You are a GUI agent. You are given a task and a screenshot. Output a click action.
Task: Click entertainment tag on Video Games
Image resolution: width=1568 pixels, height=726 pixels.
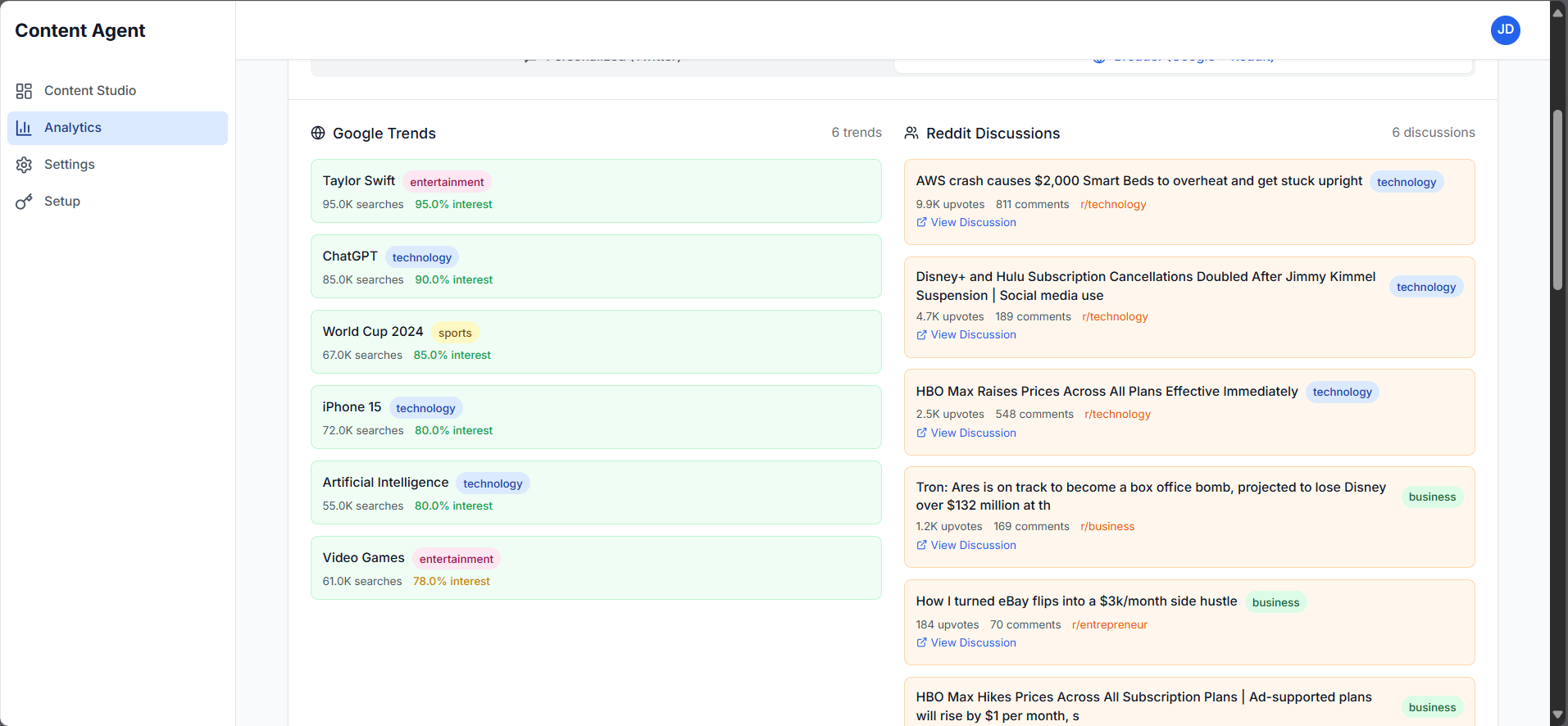click(457, 559)
